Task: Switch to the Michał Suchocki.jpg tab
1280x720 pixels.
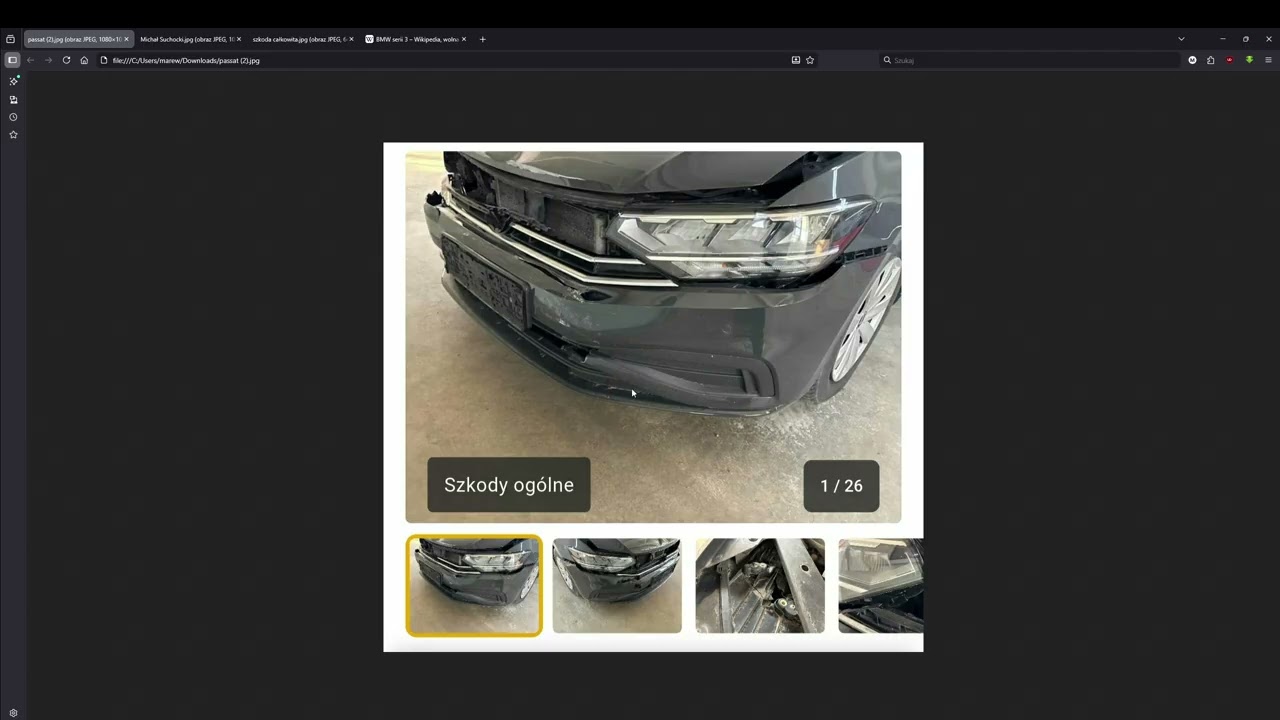Action: pyautogui.click(x=190, y=39)
